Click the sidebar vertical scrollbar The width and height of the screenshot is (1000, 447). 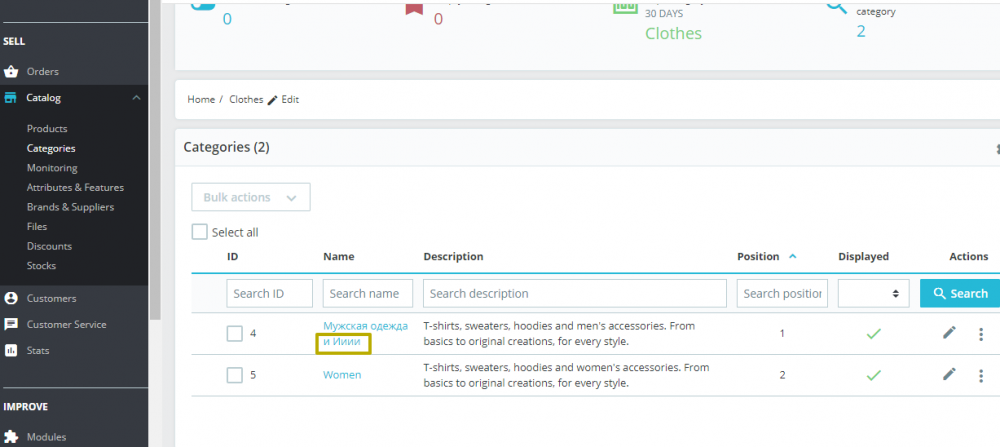coord(155,159)
